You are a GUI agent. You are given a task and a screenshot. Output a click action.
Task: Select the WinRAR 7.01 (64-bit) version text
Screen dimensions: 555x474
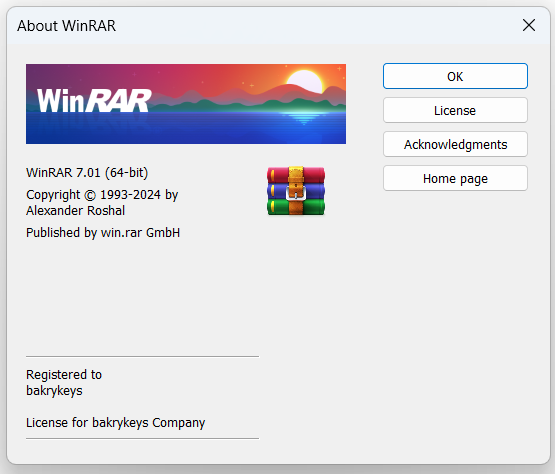tap(87, 173)
